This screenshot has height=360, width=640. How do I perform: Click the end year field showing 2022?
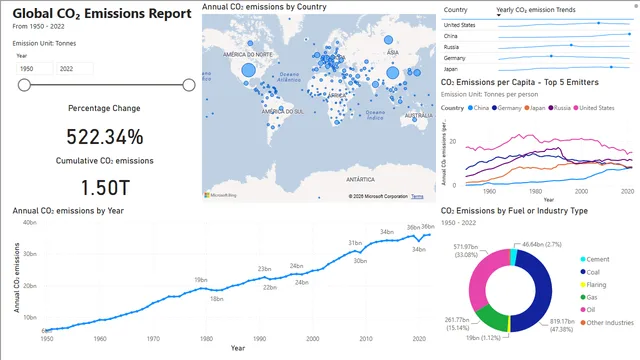[75, 69]
